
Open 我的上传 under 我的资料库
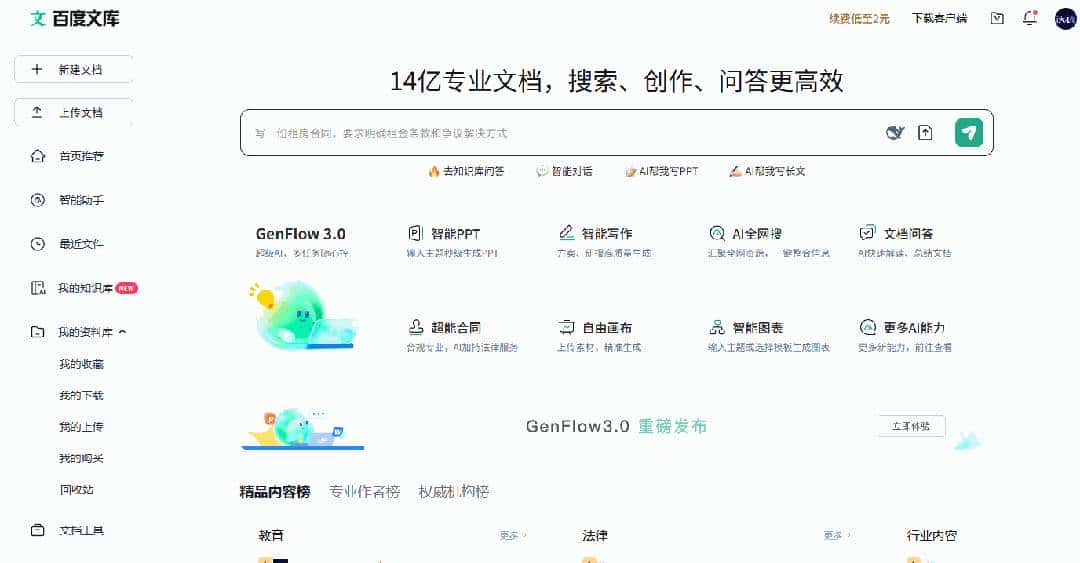81,427
